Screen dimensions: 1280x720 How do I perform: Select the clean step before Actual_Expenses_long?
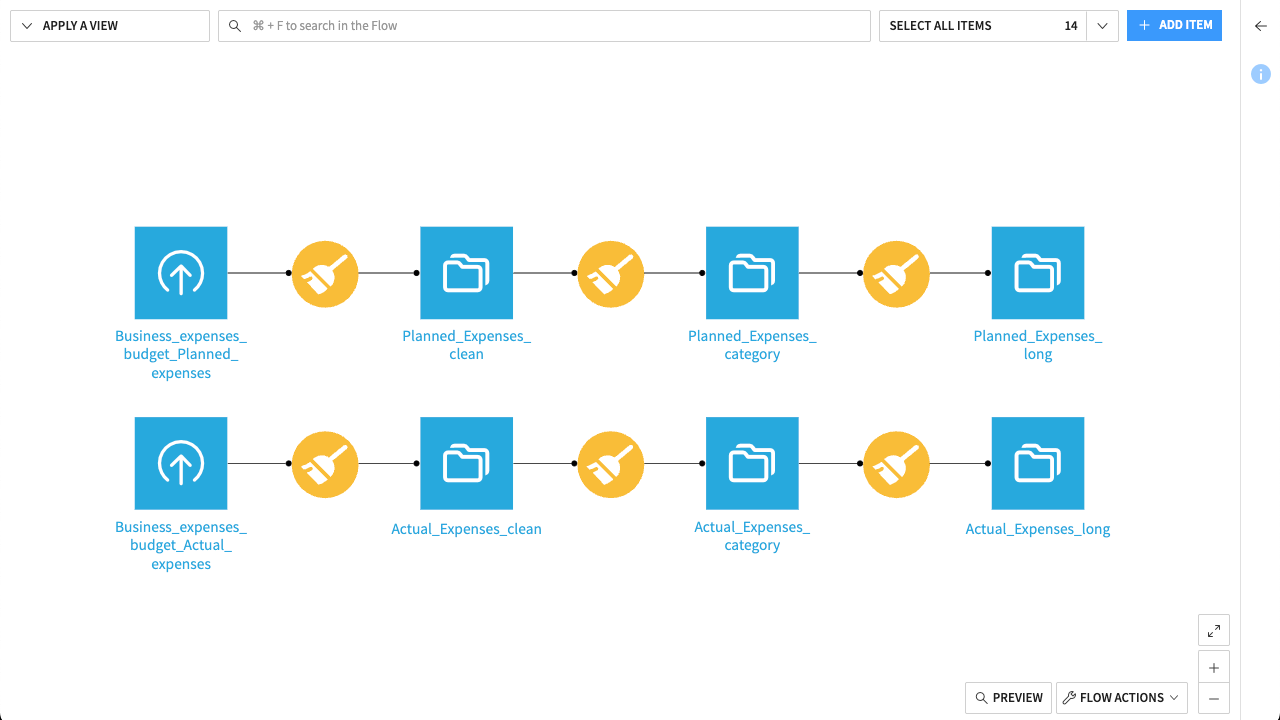[x=896, y=463]
